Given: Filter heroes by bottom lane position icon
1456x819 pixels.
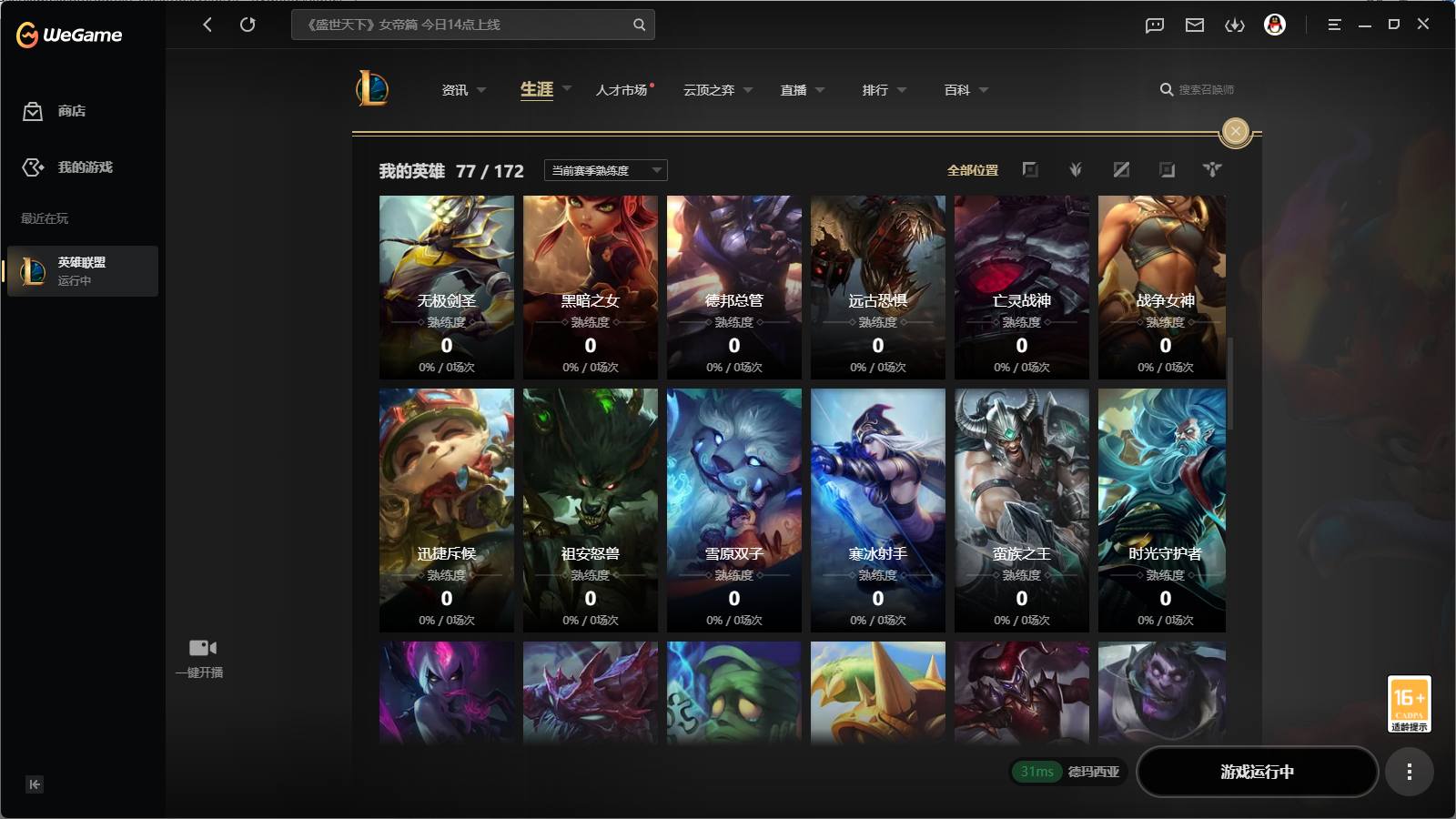Looking at the screenshot, I should pyautogui.click(x=1167, y=170).
